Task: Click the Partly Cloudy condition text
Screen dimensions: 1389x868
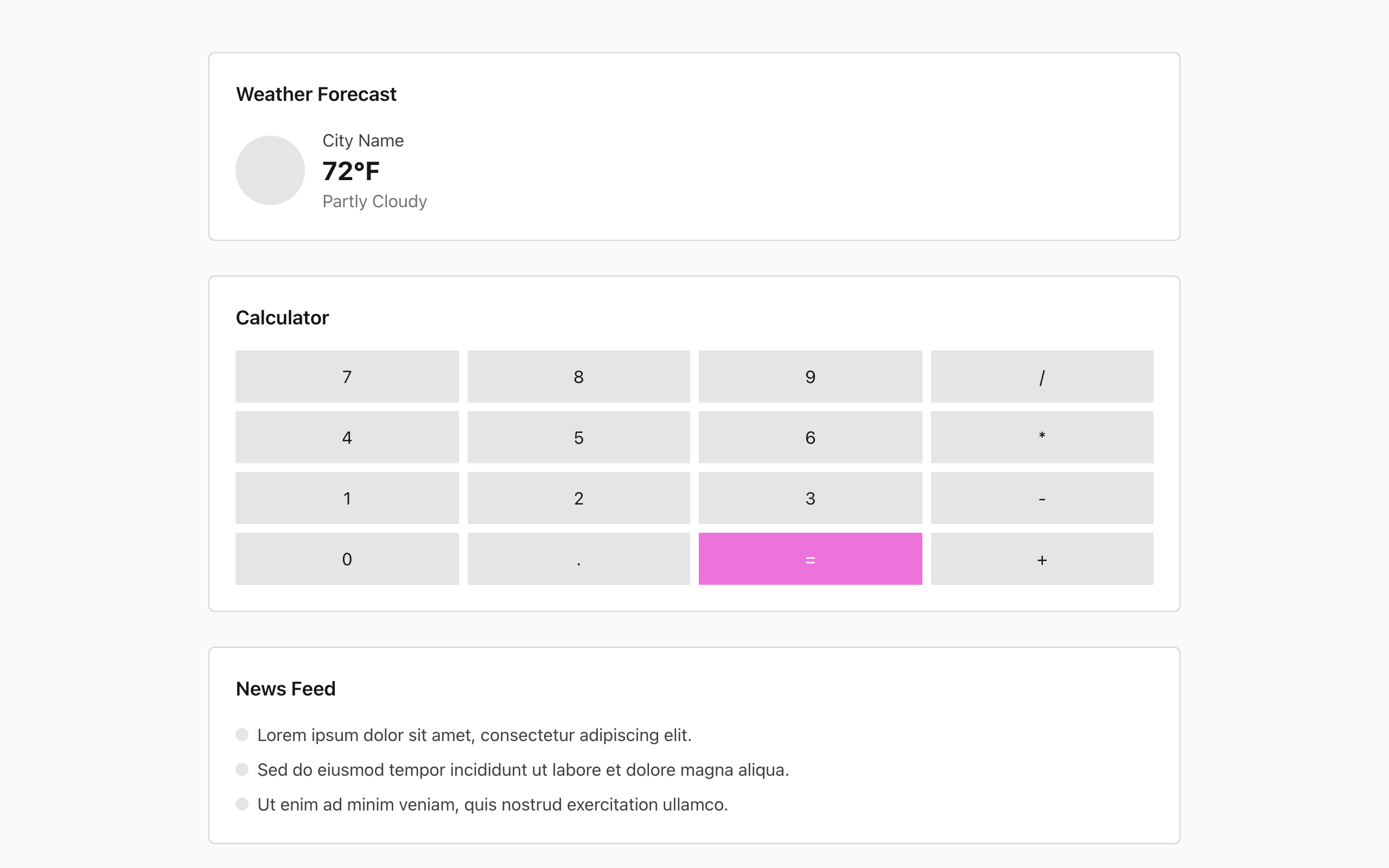Action: click(x=374, y=201)
